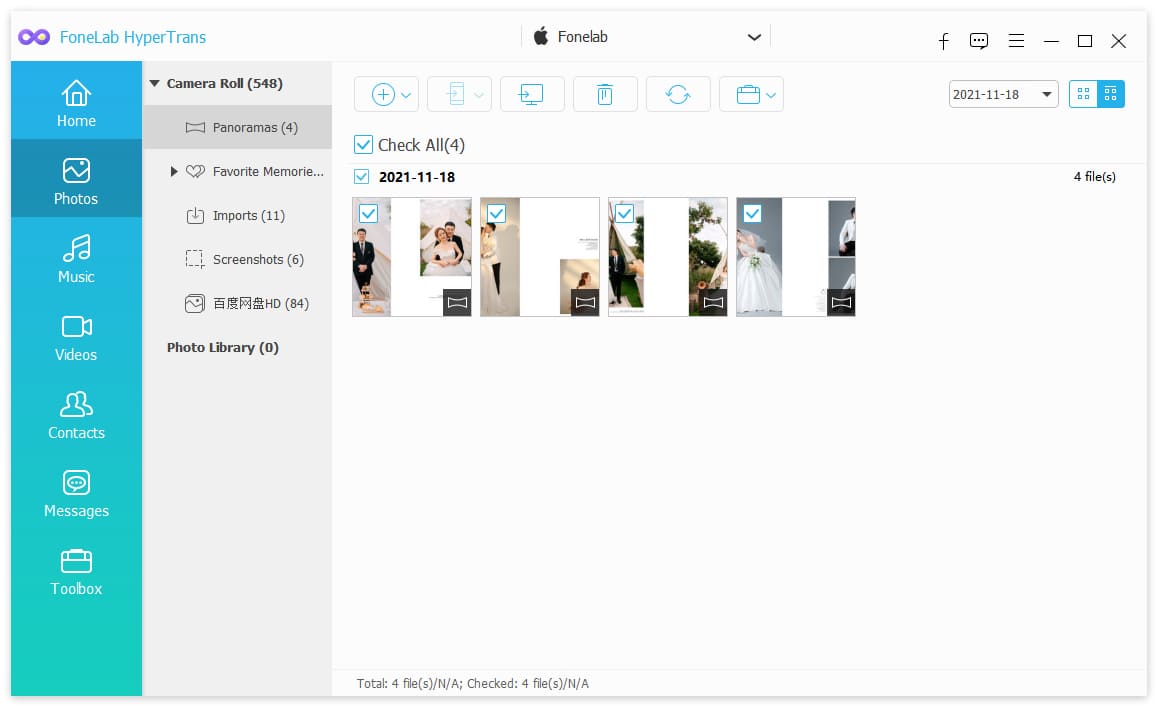Open the Music section
This screenshot has height=709, width=1160.
tap(76, 257)
